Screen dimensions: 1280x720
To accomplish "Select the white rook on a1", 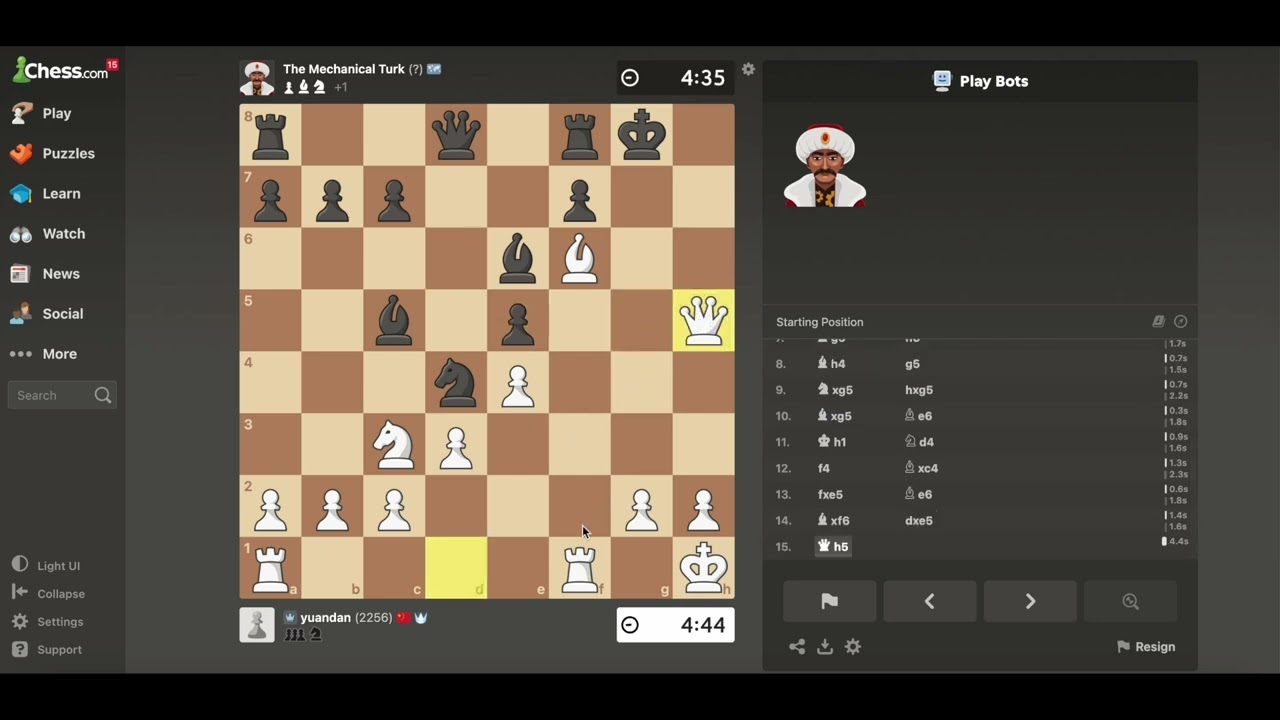I will pos(270,569).
